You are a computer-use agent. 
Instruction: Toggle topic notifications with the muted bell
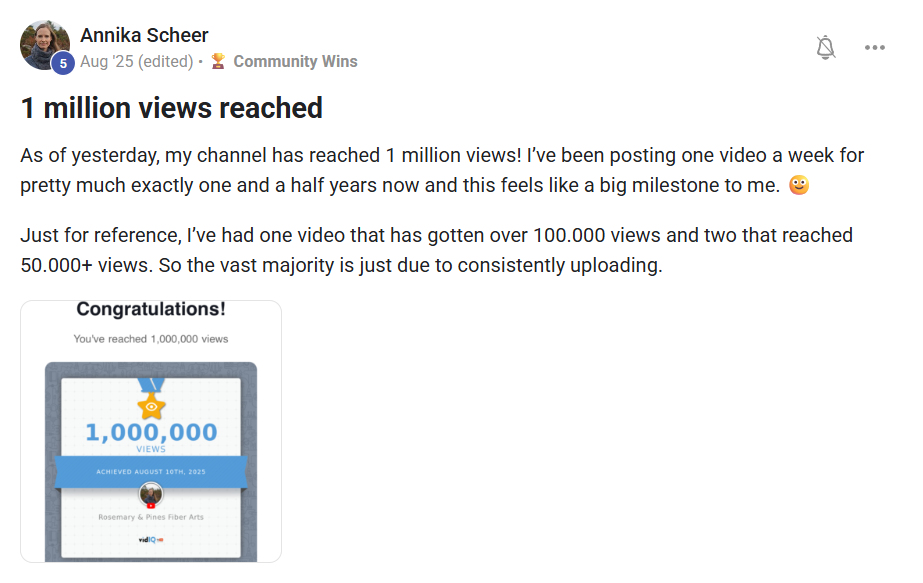pos(826,47)
